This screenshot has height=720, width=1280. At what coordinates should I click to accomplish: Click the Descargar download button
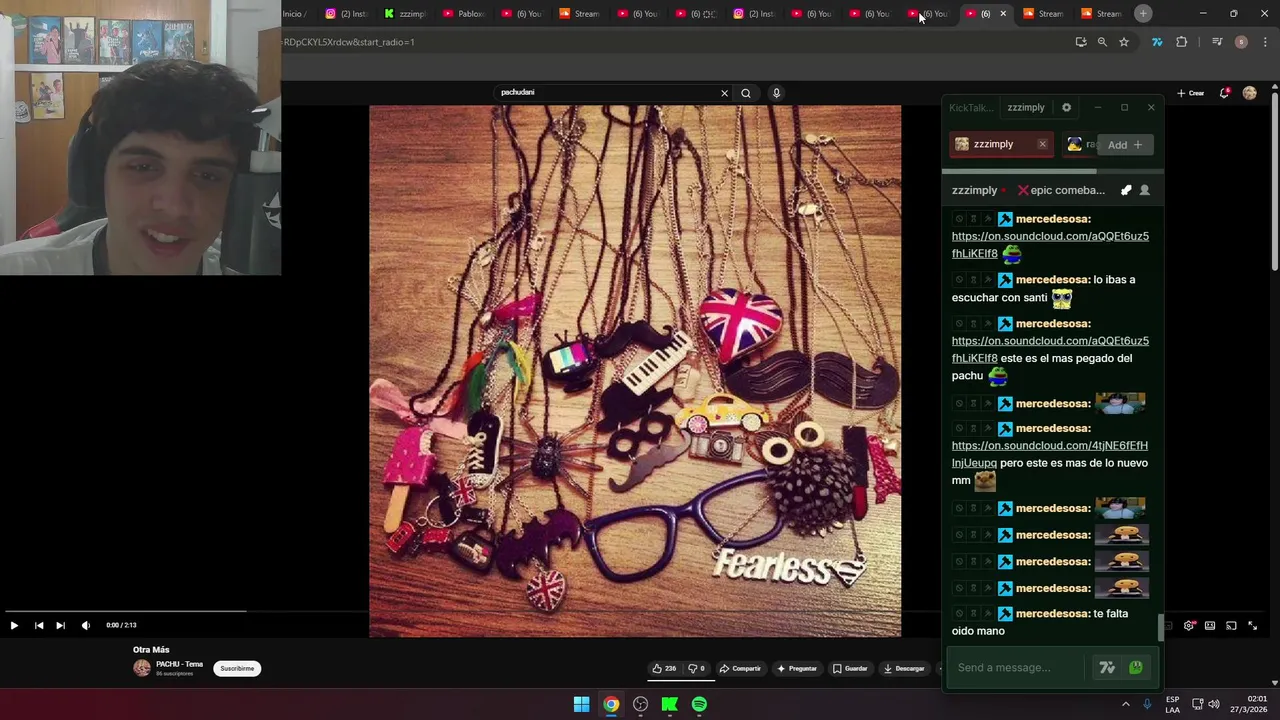904,668
